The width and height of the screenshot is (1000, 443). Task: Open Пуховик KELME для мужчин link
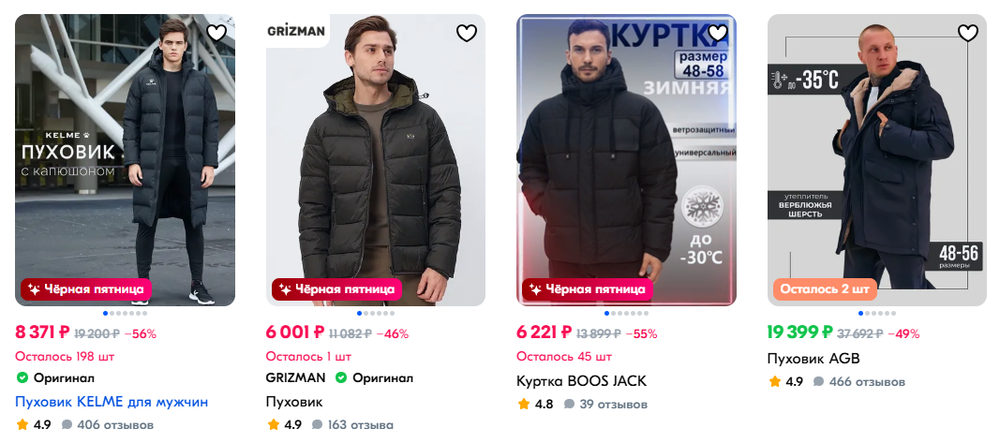tap(112, 402)
